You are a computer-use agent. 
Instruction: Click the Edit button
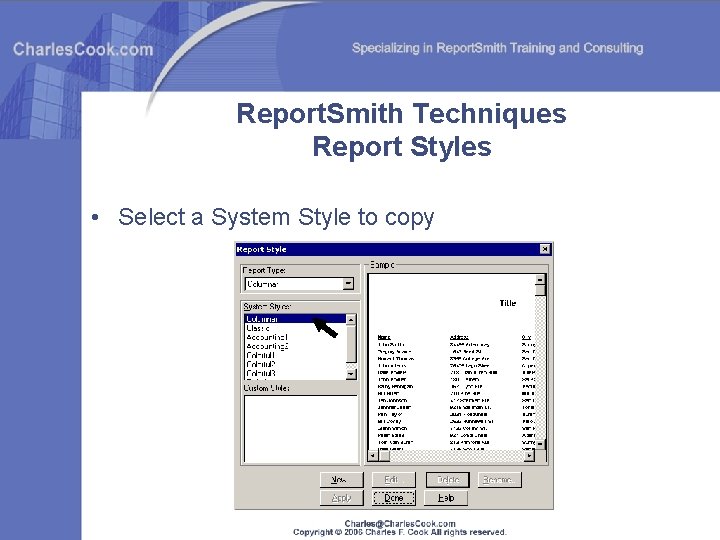tap(393, 479)
